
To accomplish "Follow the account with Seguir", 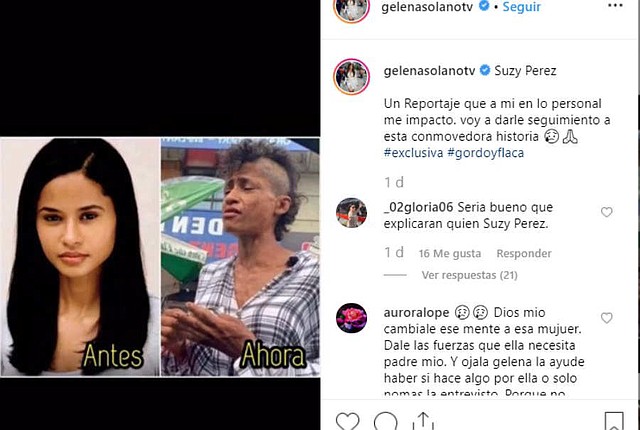I will click(x=521, y=7).
